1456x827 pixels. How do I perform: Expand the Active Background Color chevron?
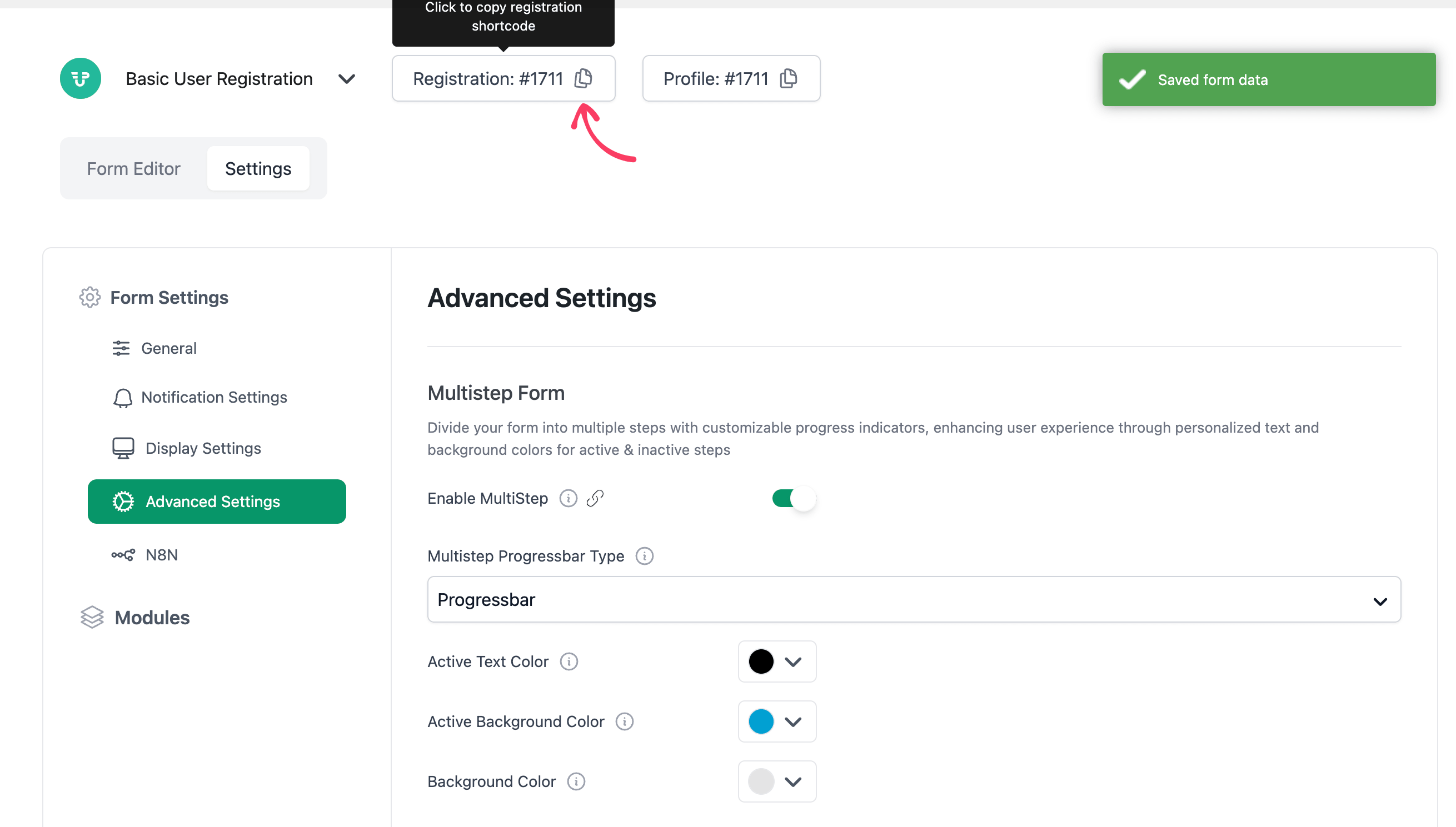[793, 721]
